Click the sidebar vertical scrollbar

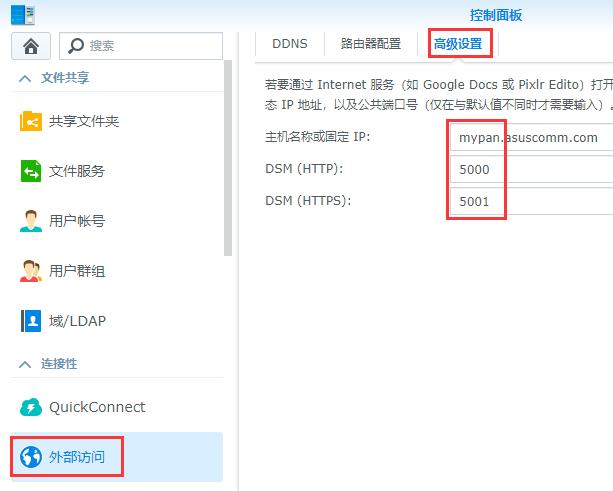click(228, 158)
